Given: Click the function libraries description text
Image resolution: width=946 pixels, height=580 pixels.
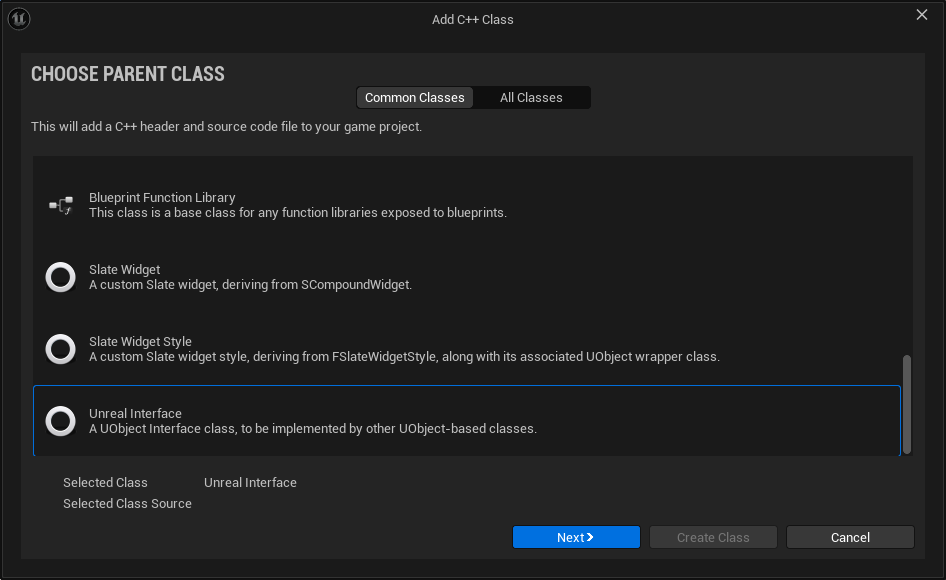Looking at the screenshot, I should tap(298, 212).
